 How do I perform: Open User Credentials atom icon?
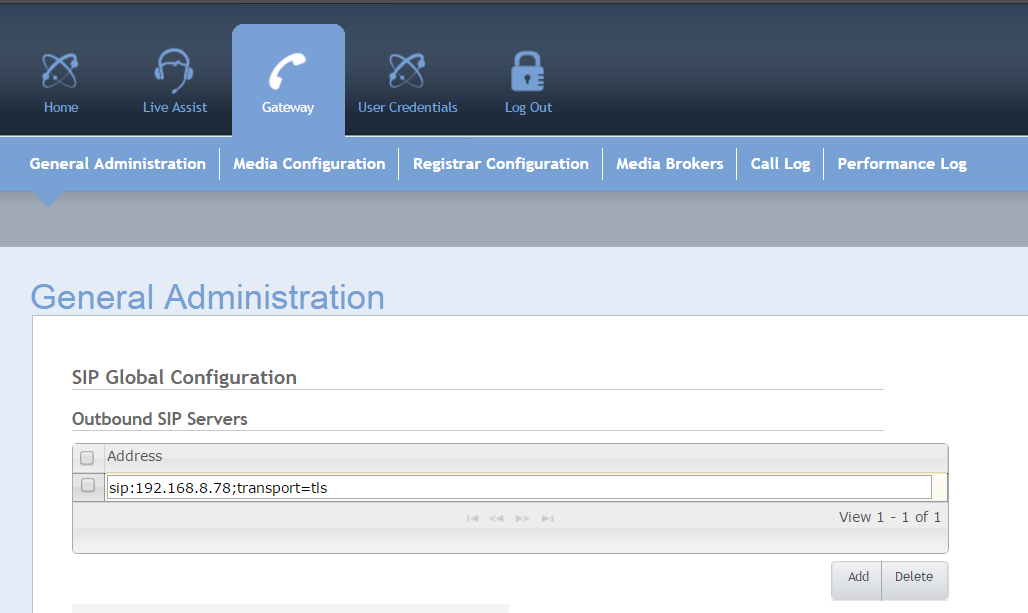(x=407, y=71)
